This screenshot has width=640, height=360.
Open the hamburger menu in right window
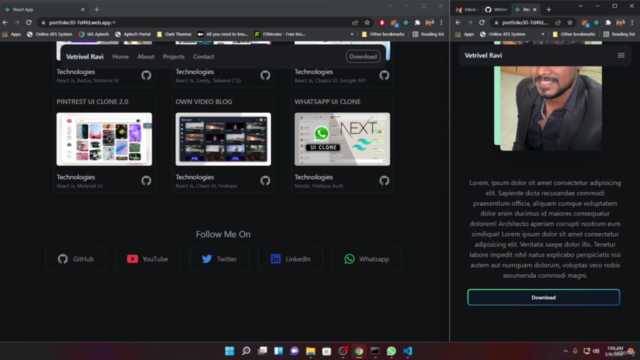tap(621, 56)
